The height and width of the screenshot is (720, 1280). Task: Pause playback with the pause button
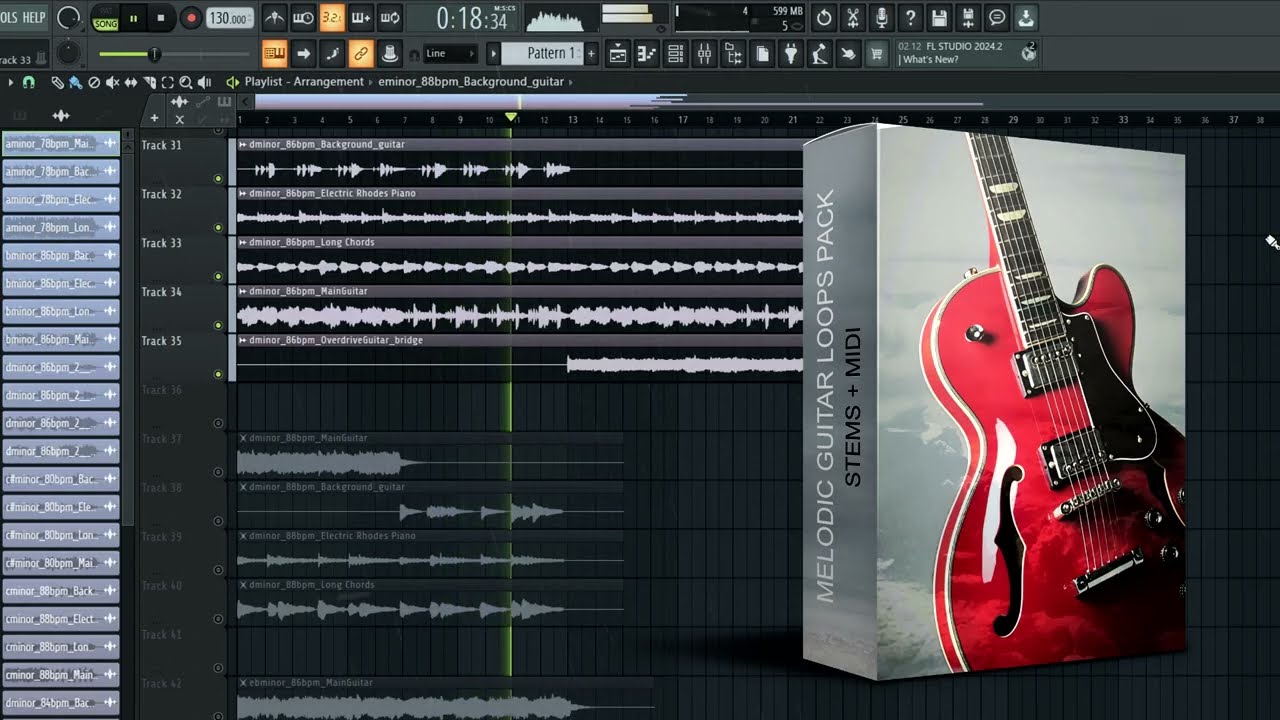(133, 18)
